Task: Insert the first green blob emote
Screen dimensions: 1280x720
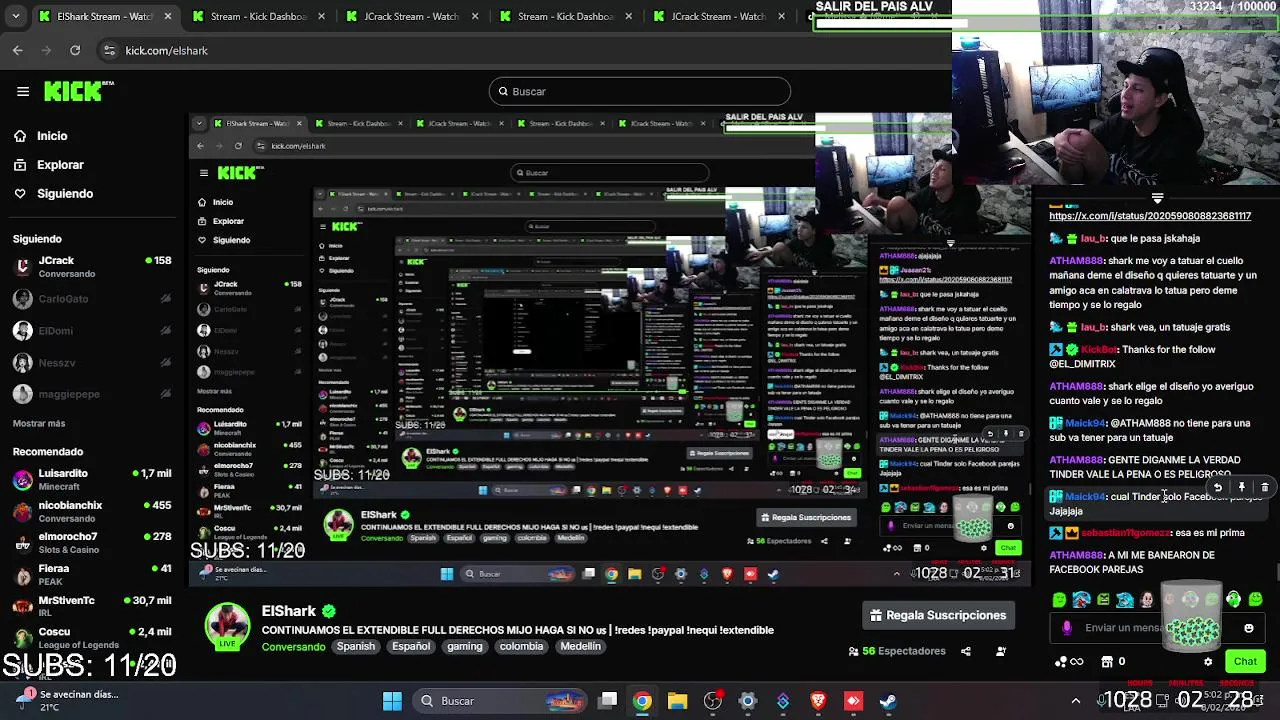Action: click(1059, 600)
